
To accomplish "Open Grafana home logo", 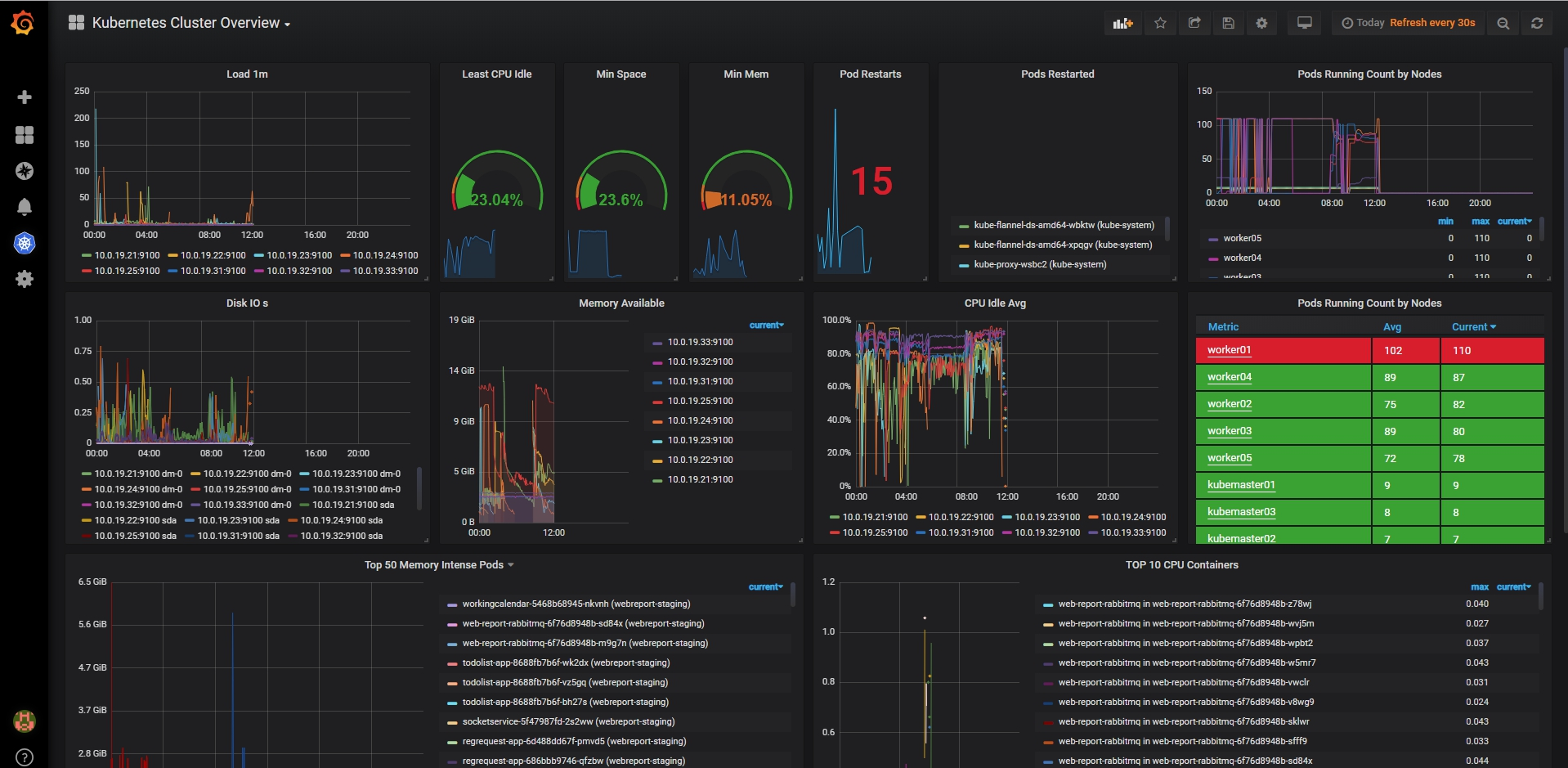I will pos(23,23).
